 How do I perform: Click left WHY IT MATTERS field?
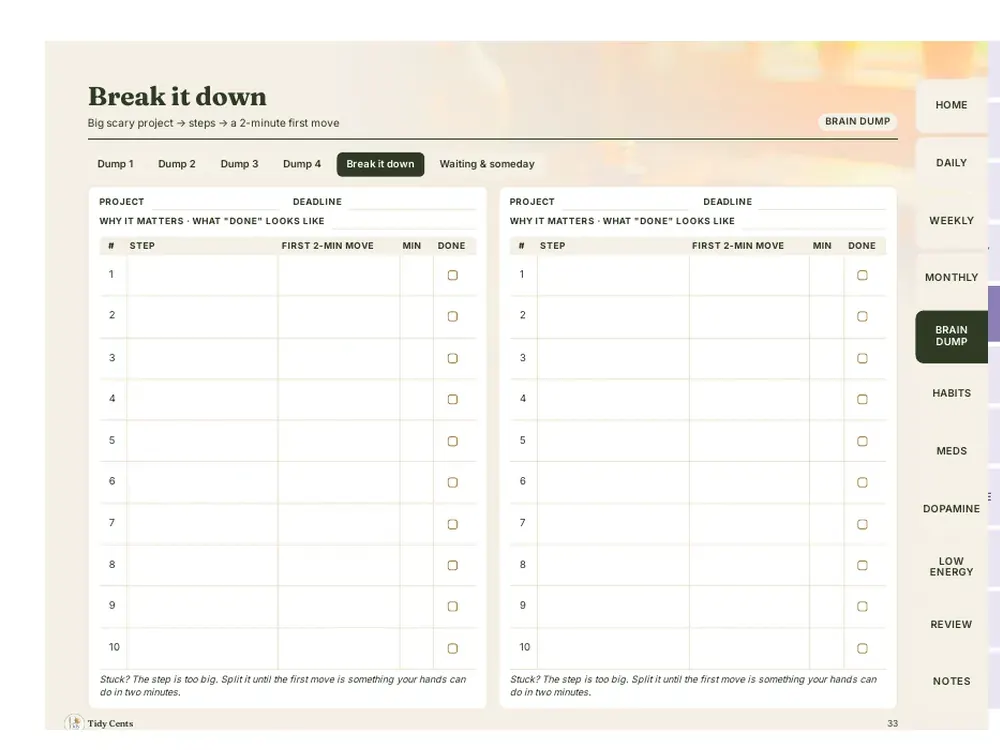[x=404, y=221]
